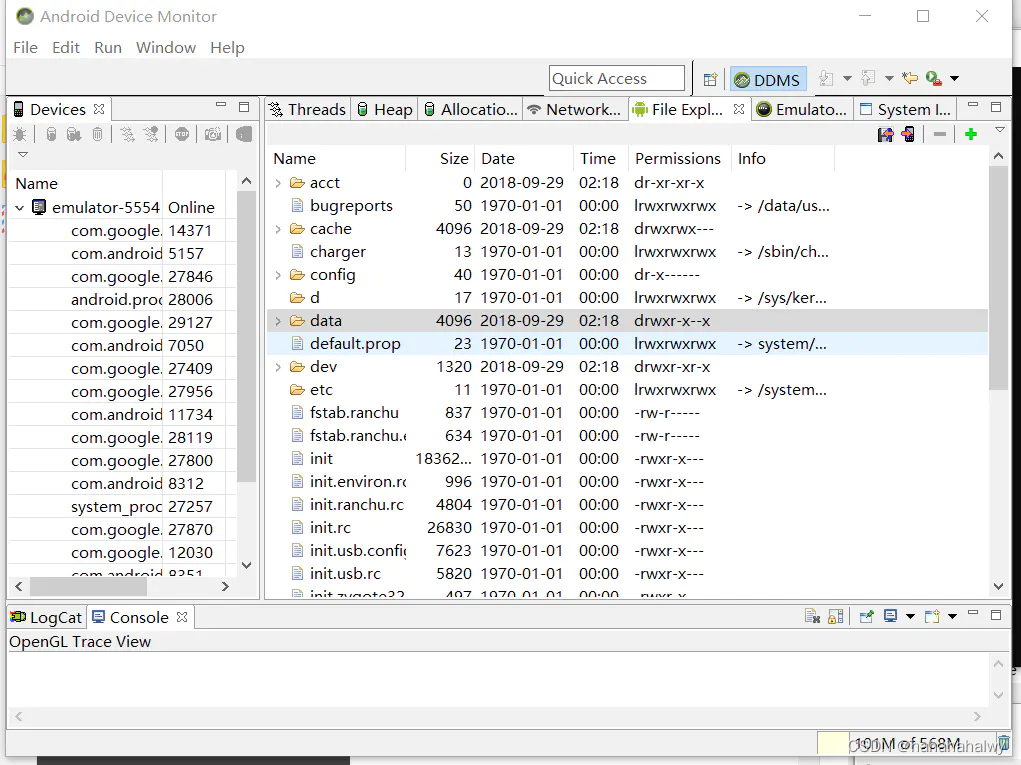
Task: Switch to the Heap tab
Action: click(x=384, y=109)
